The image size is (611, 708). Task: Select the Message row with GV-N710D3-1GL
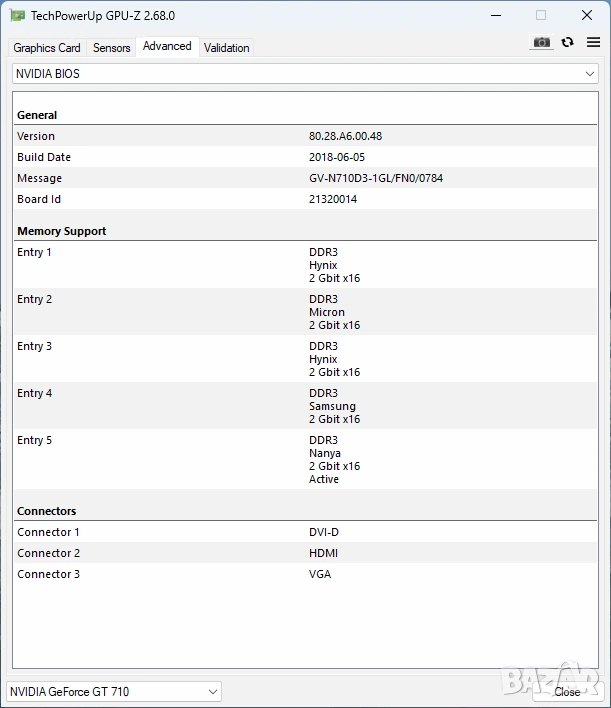tap(304, 178)
